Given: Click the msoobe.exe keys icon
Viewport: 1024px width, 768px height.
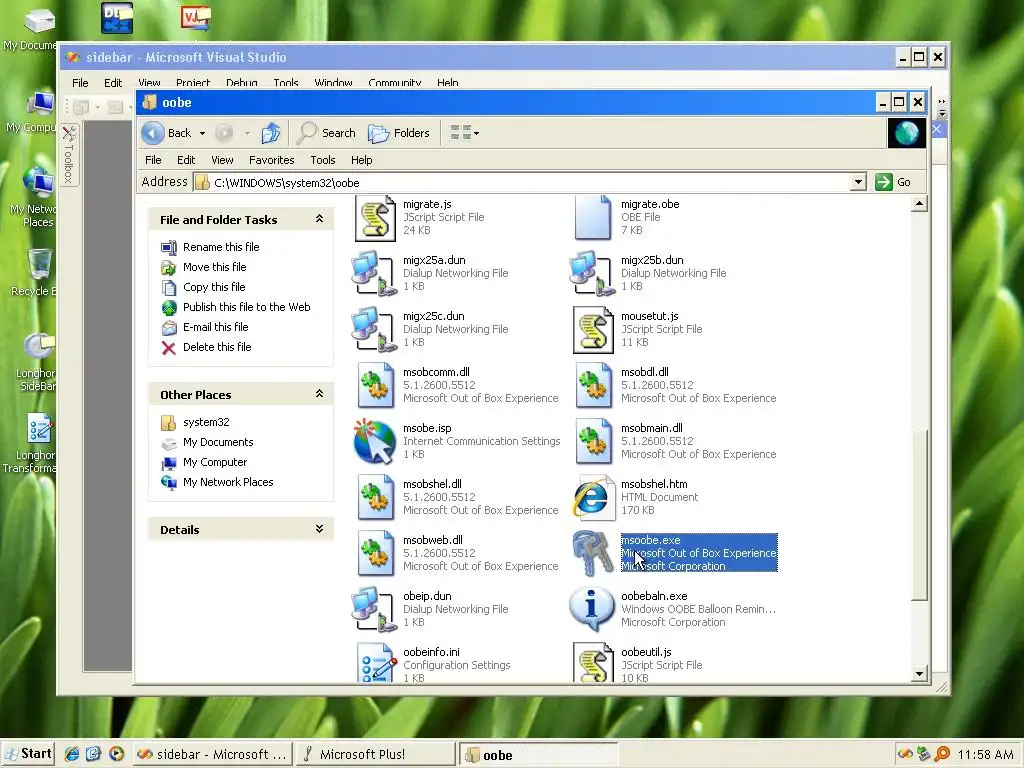Looking at the screenshot, I should pyautogui.click(x=592, y=554).
